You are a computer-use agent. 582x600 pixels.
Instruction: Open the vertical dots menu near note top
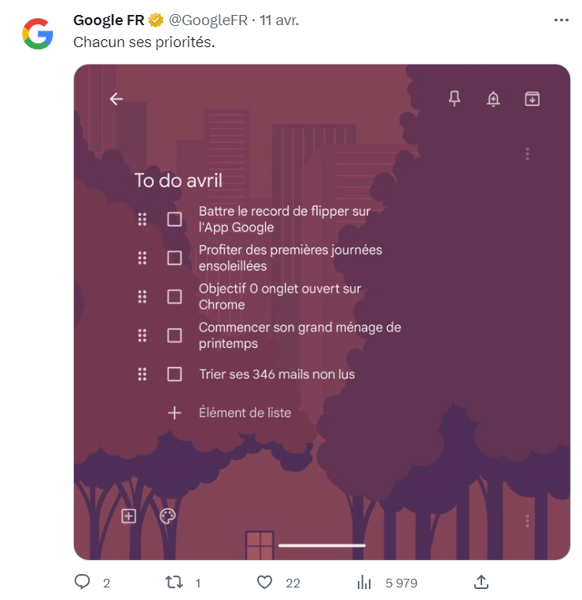527,154
